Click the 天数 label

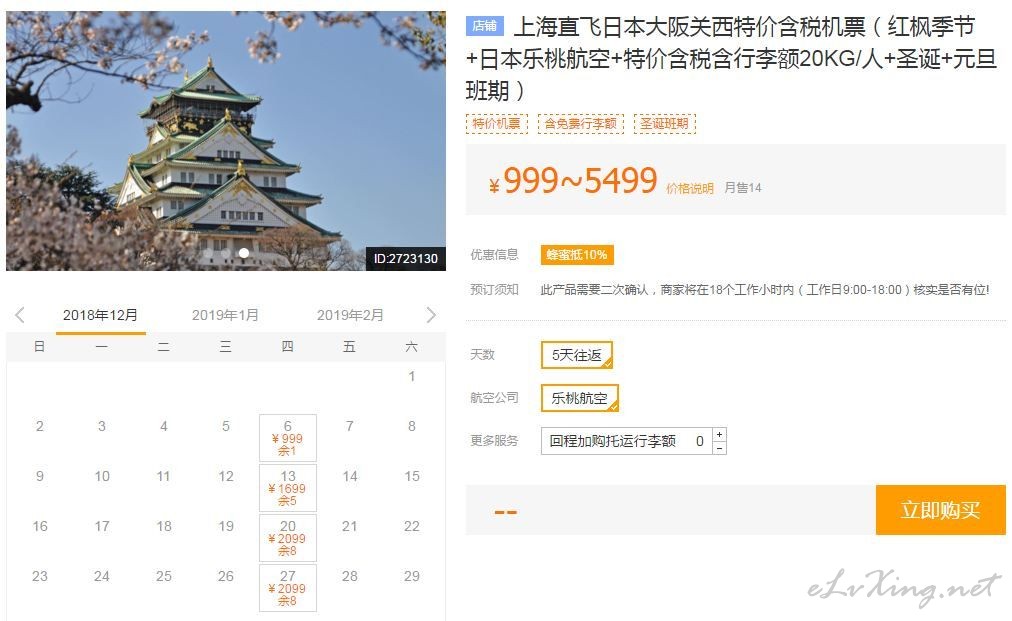[482, 354]
